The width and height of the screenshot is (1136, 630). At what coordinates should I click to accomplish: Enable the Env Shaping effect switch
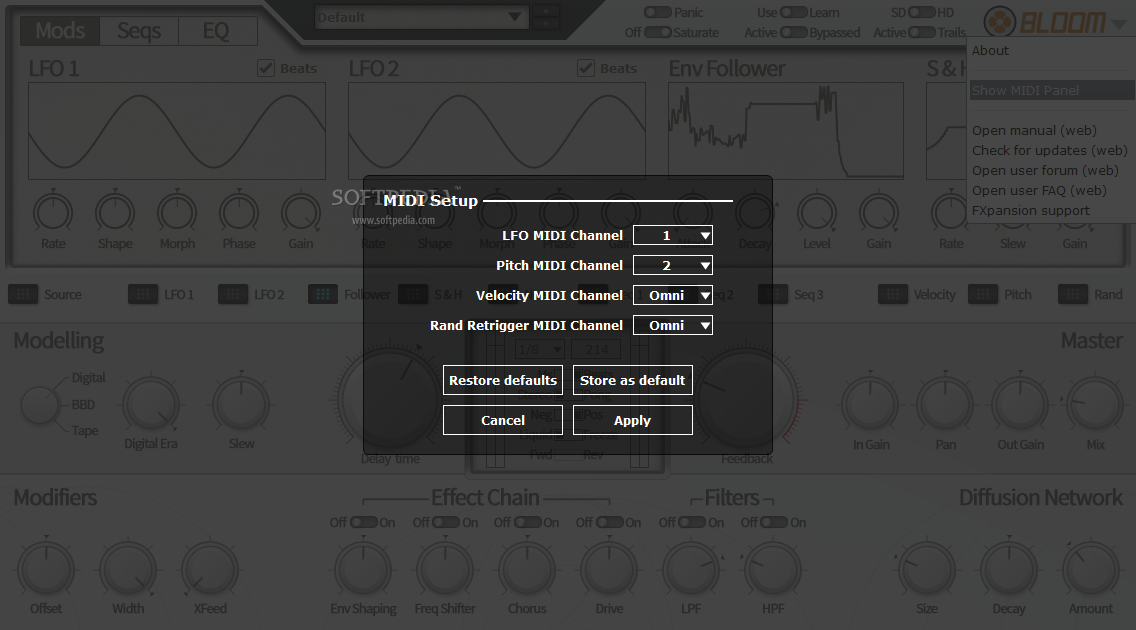(x=364, y=522)
